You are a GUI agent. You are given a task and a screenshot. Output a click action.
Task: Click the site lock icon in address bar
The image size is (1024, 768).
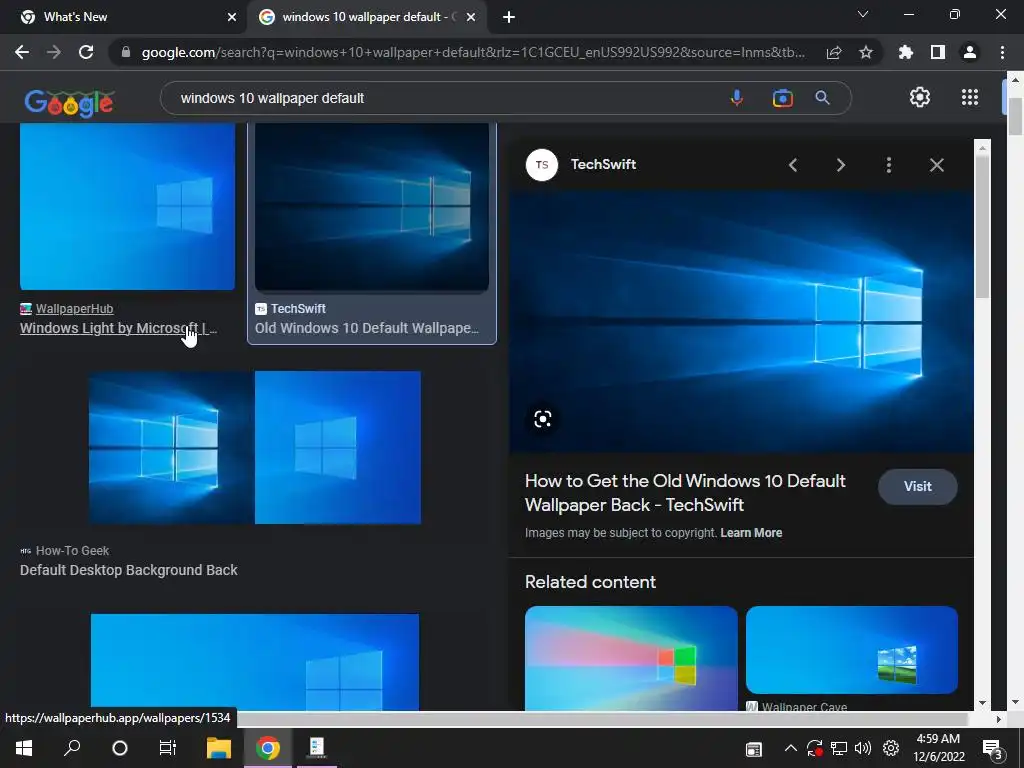(x=125, y=52)
